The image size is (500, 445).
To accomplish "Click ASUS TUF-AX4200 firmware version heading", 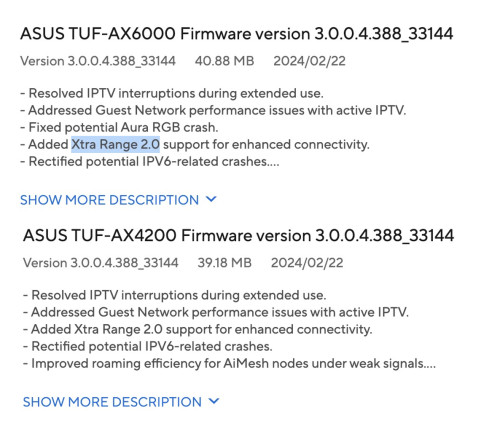I will pos(238,236).
